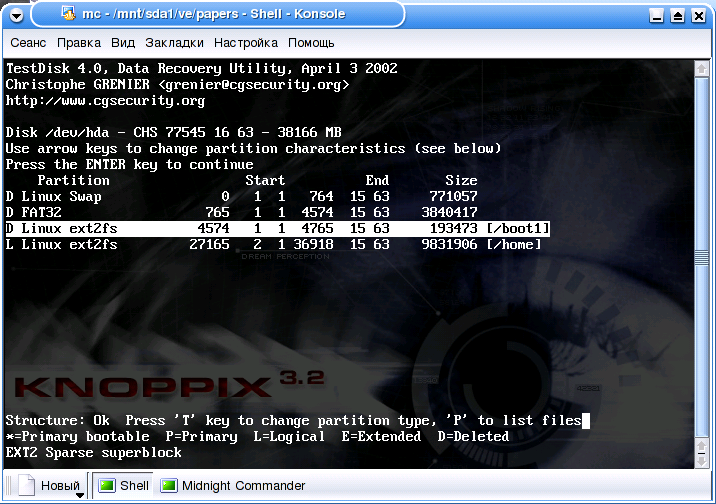Click the Konsole app icon in title bar
Image resolution: width=716 pixels, height=504 pixels.
(x=68, y=14)
